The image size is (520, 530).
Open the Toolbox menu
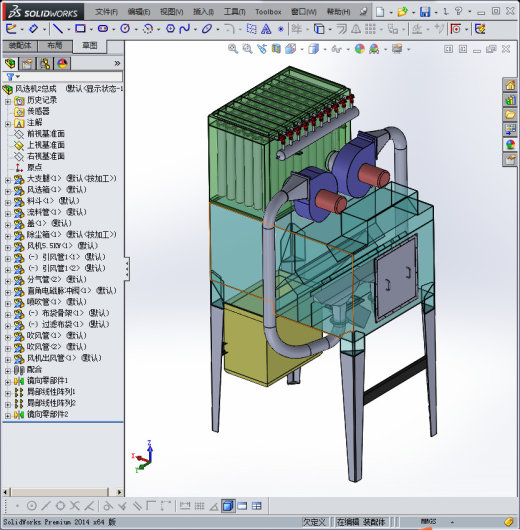pos(268,12)
